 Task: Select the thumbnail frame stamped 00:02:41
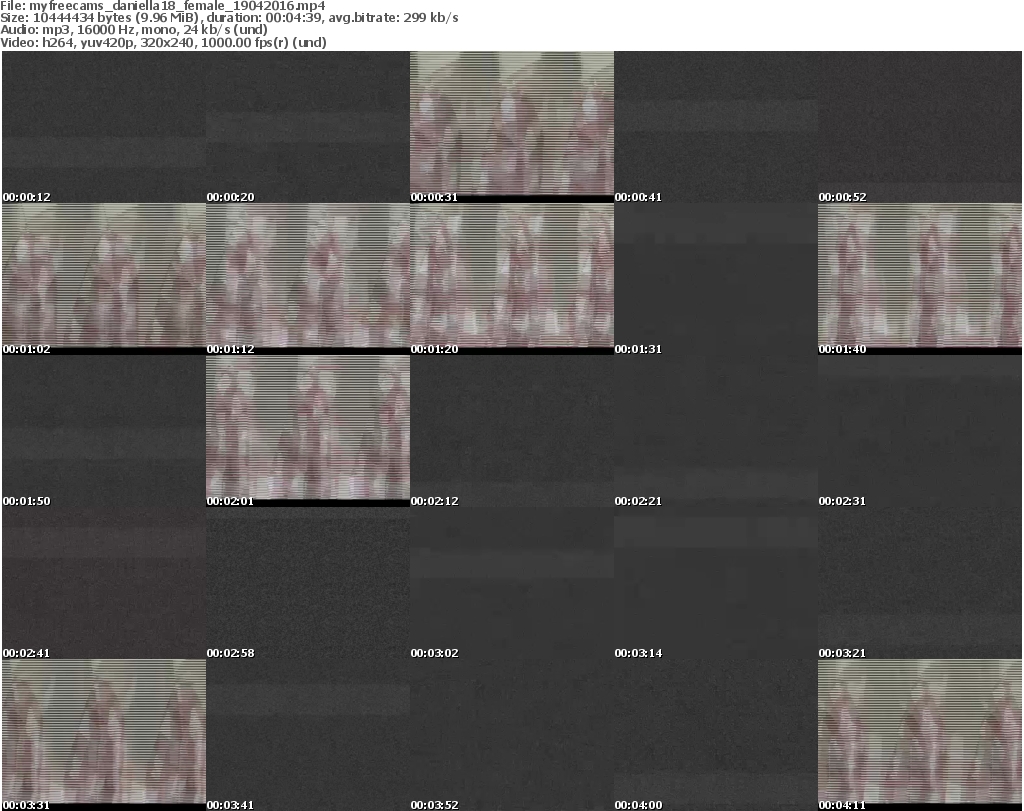[104, 583]
